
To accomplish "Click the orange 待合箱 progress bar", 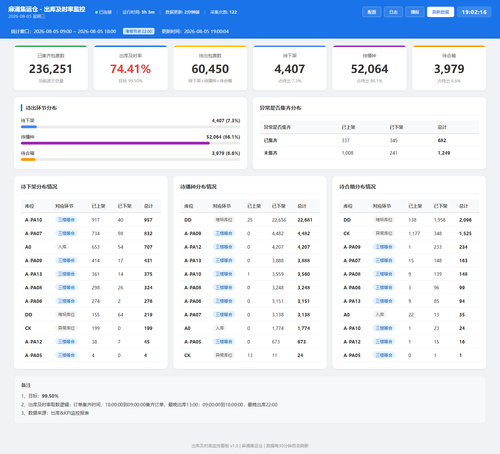I will click(28, 159).
